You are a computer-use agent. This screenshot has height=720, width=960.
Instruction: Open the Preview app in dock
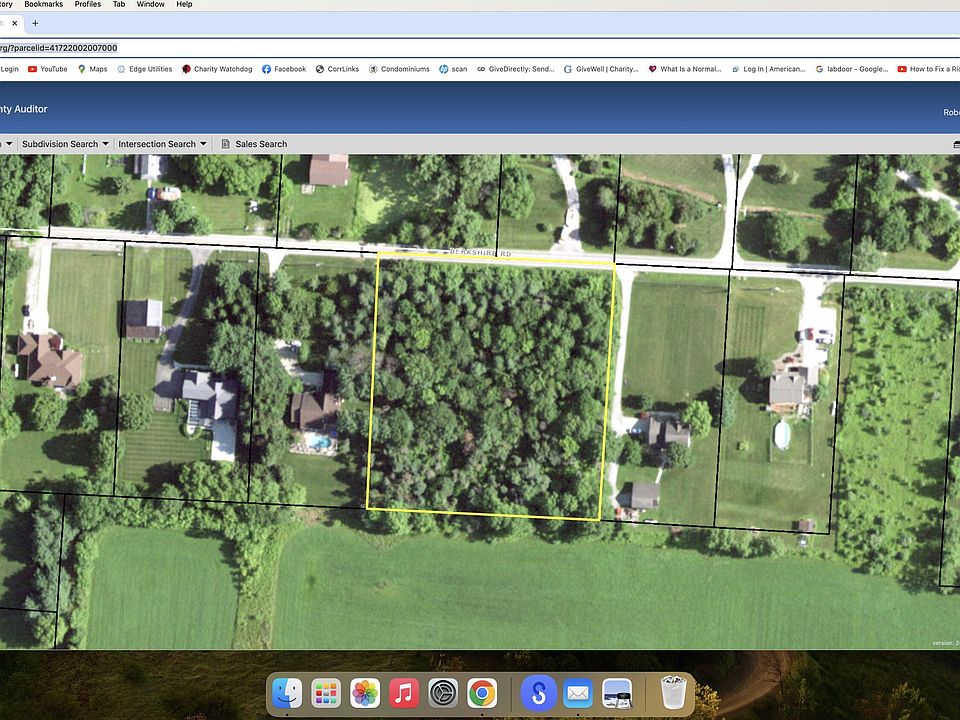pyautogui.click(x=616, y=693)
